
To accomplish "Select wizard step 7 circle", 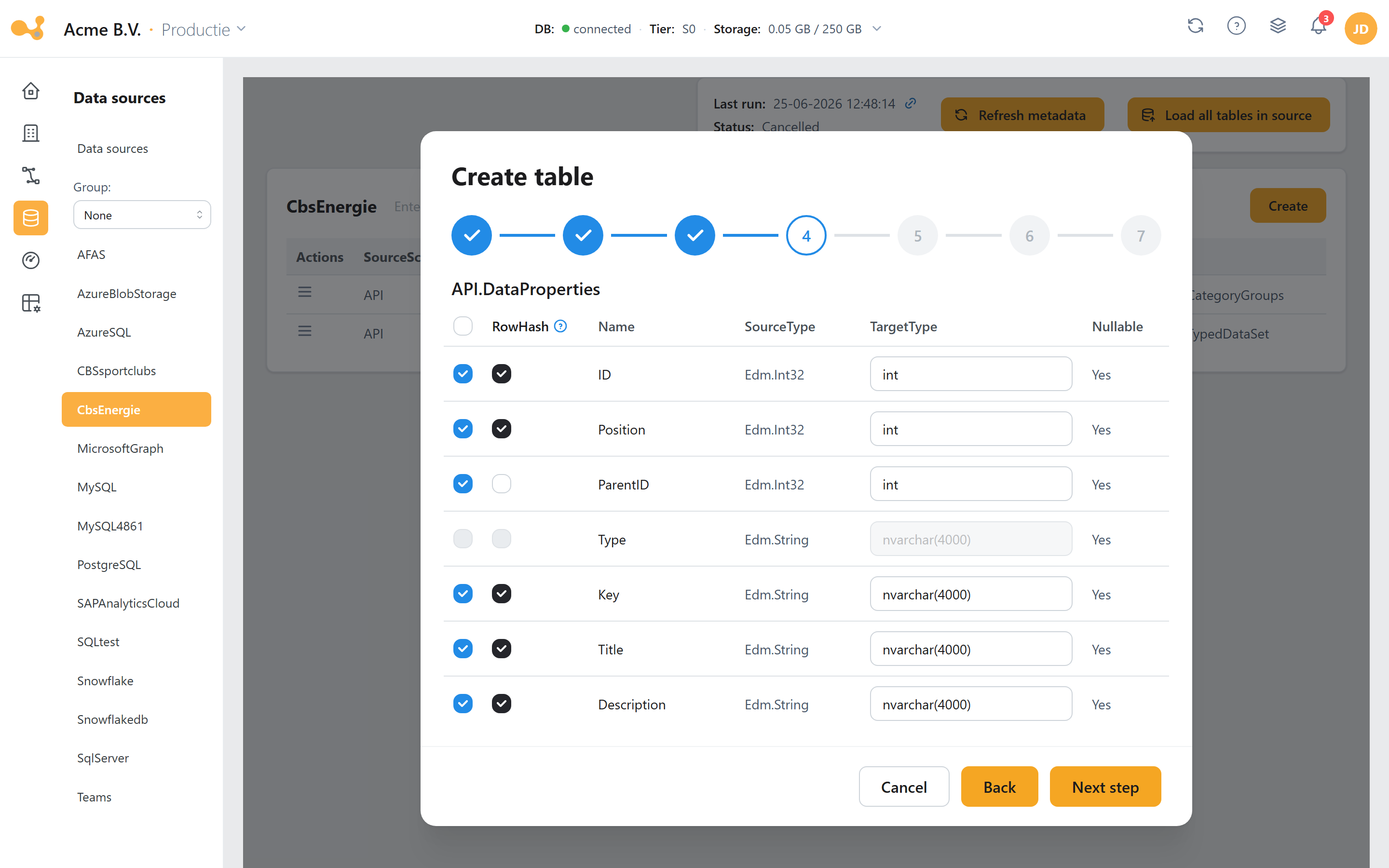I will click(1141, 235).
